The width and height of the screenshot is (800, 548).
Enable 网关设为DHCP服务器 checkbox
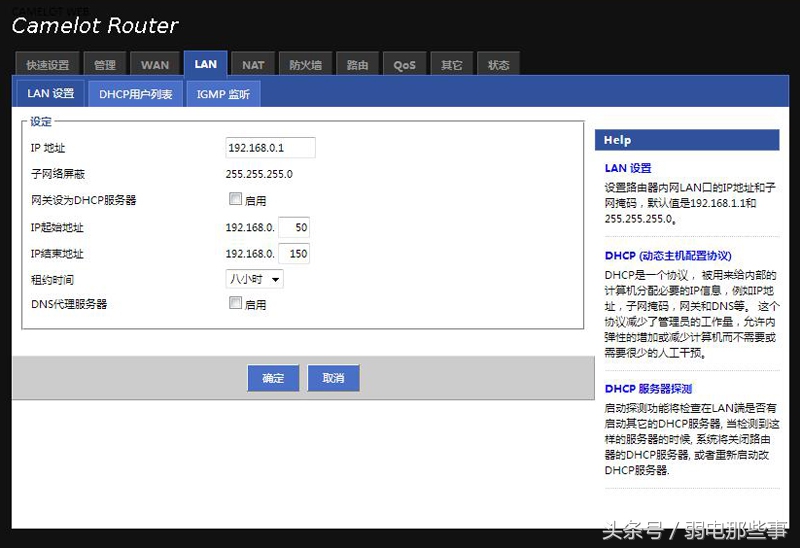click(x=235, y=198)
